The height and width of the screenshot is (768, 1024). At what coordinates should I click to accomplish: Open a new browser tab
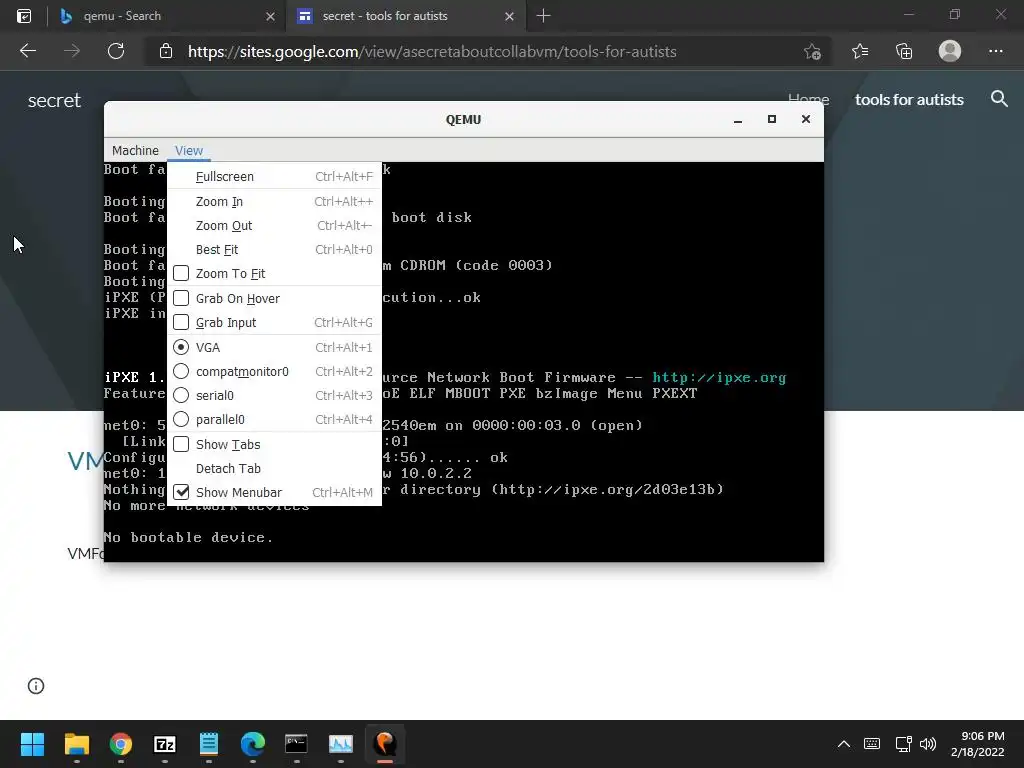pos(543,16)
